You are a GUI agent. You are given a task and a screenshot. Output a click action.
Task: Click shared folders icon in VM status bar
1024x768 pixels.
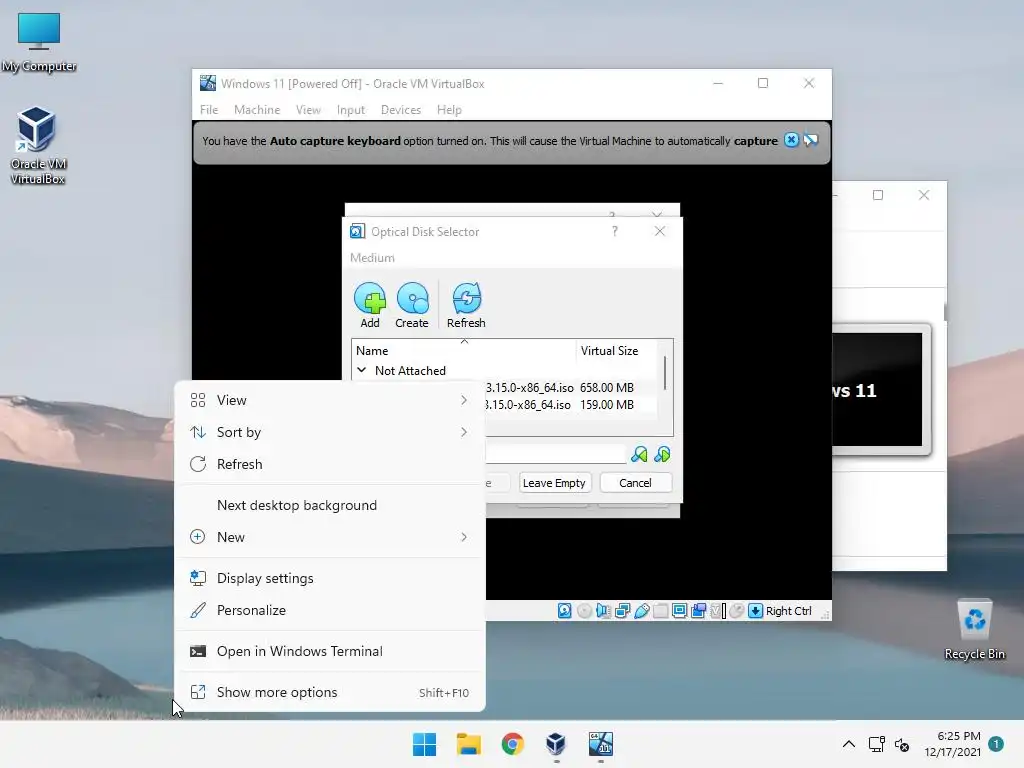coord(661,611)
